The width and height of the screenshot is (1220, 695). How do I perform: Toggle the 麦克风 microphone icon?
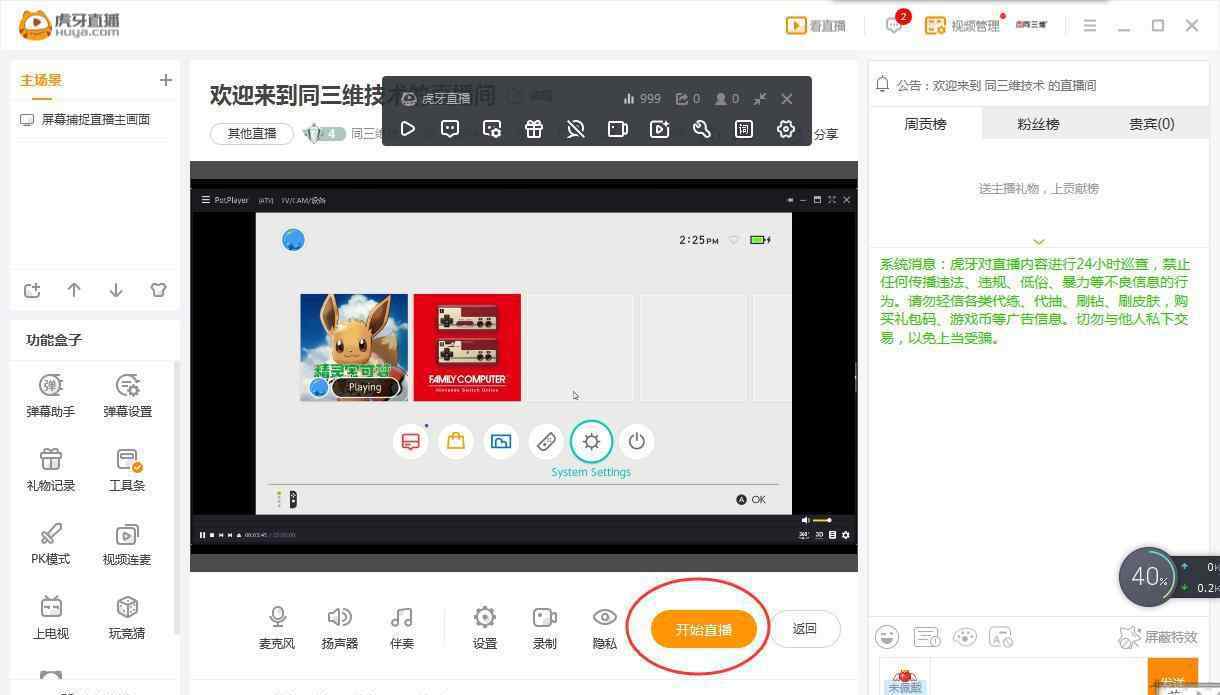point(277,618)
